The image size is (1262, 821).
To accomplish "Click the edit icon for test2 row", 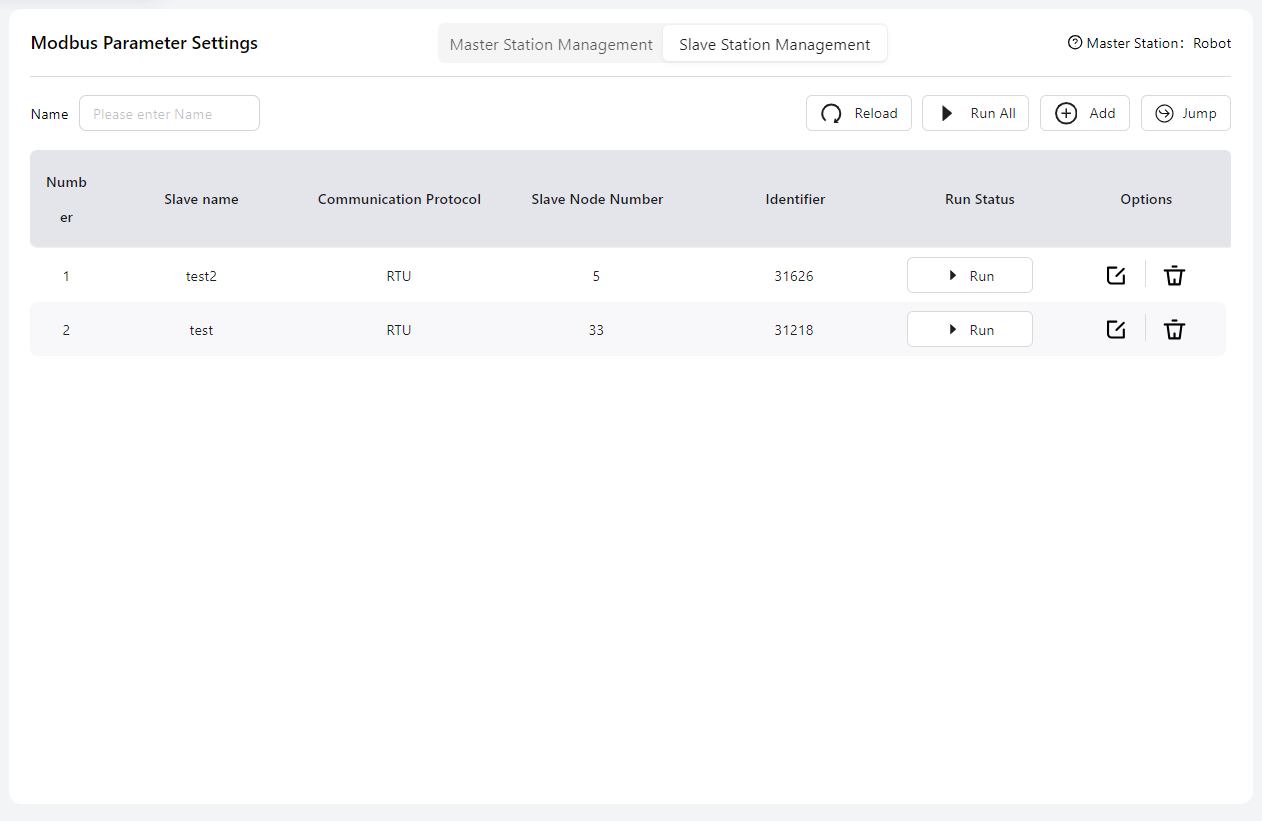I will [x=1116, y=275].
